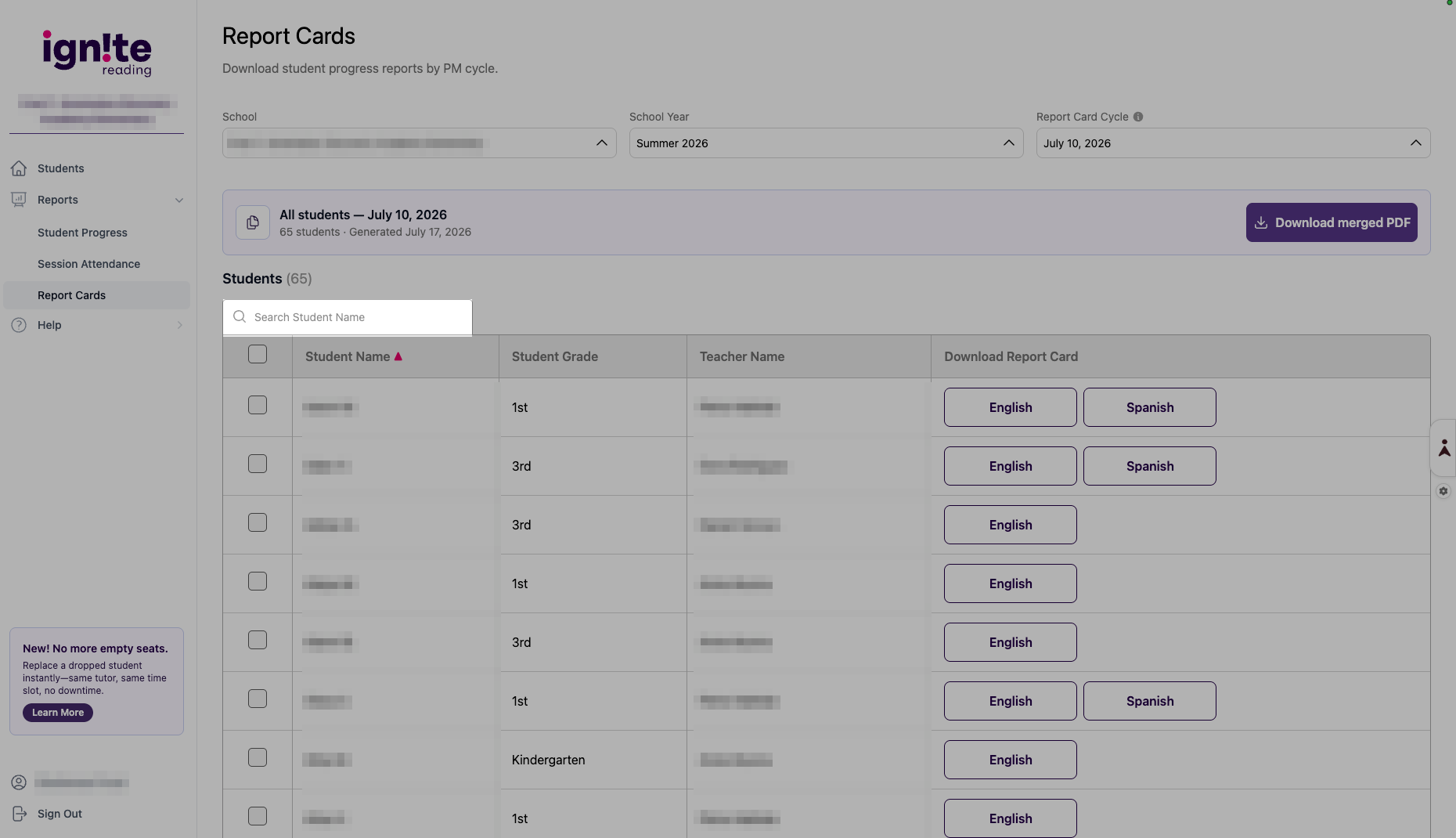
Task: Click the Reports presentation icon in sidebar
Action: click(x=19, y=200)
